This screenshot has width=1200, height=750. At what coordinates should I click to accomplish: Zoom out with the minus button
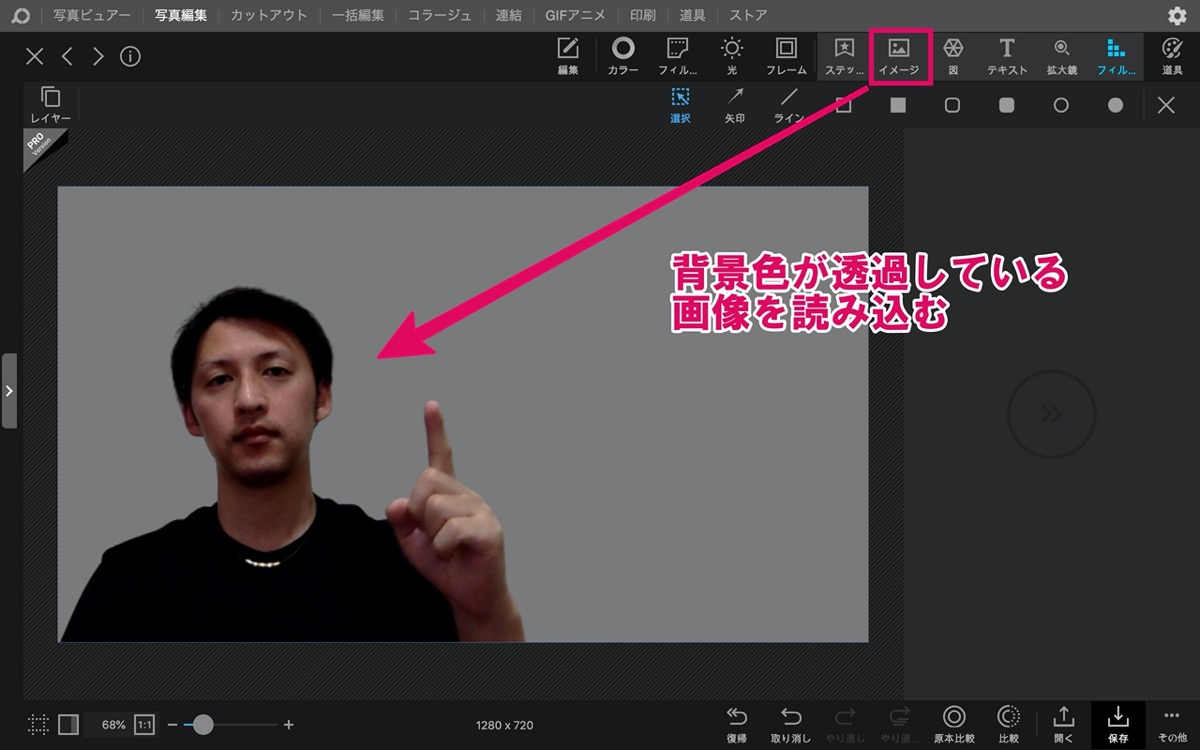pyautogui.click(x=172, y=724)
